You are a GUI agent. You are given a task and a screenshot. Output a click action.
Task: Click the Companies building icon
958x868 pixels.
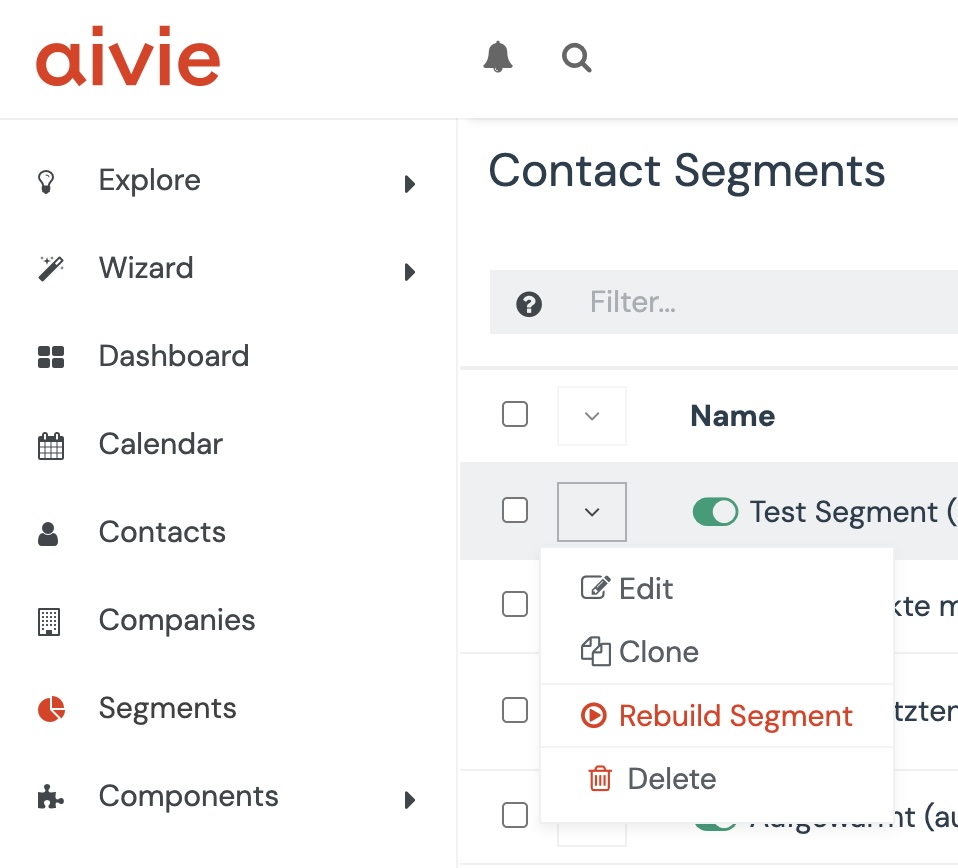point(49,621)
